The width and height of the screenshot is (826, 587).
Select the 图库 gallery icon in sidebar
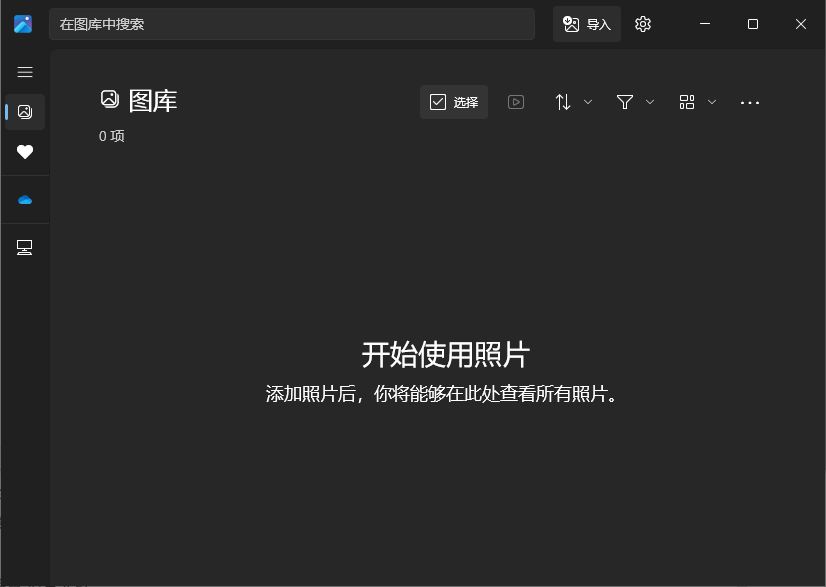[24, 112]
